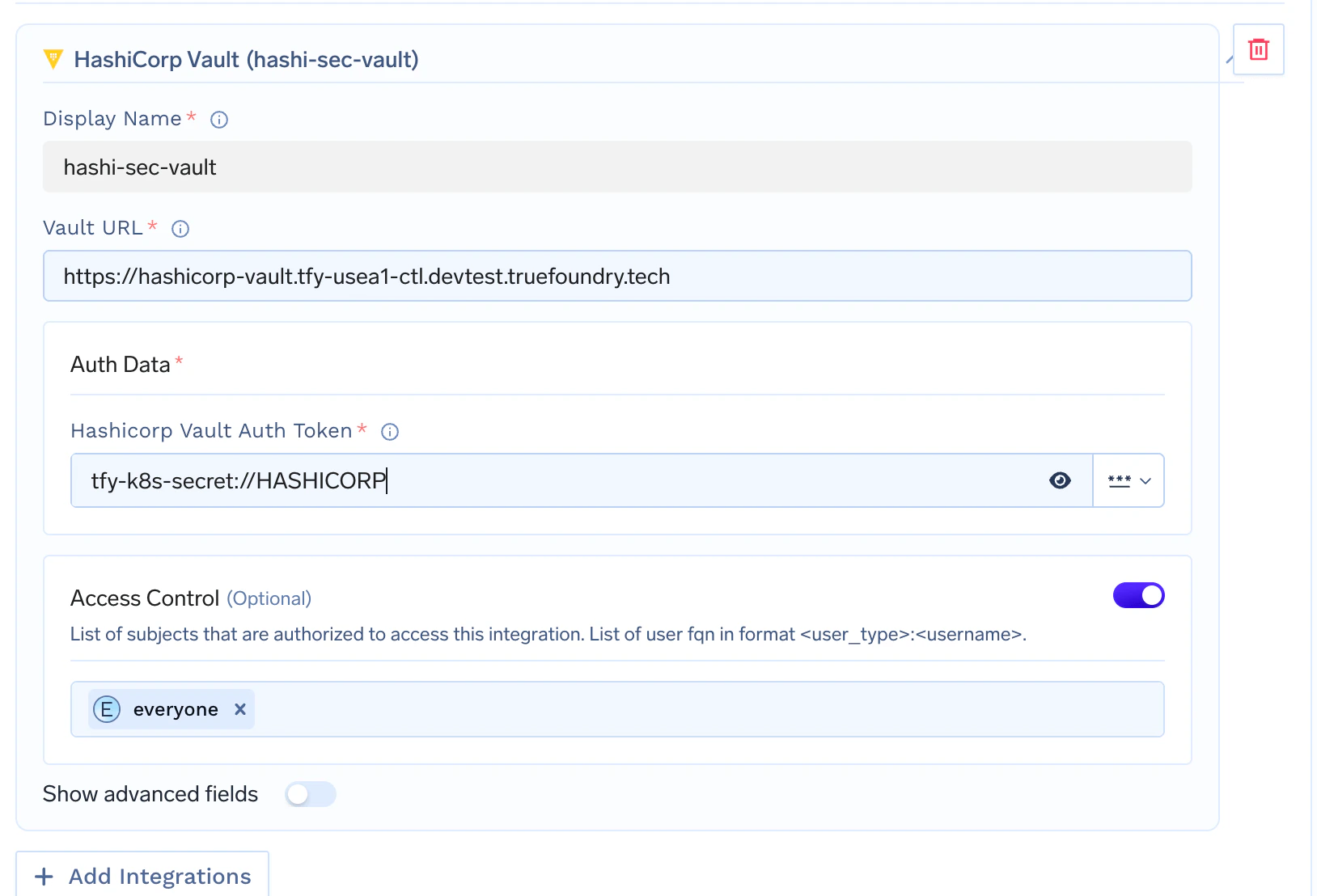Expand the auth token format selector chevron
Screen dimensions: 1317x896
1145,482
